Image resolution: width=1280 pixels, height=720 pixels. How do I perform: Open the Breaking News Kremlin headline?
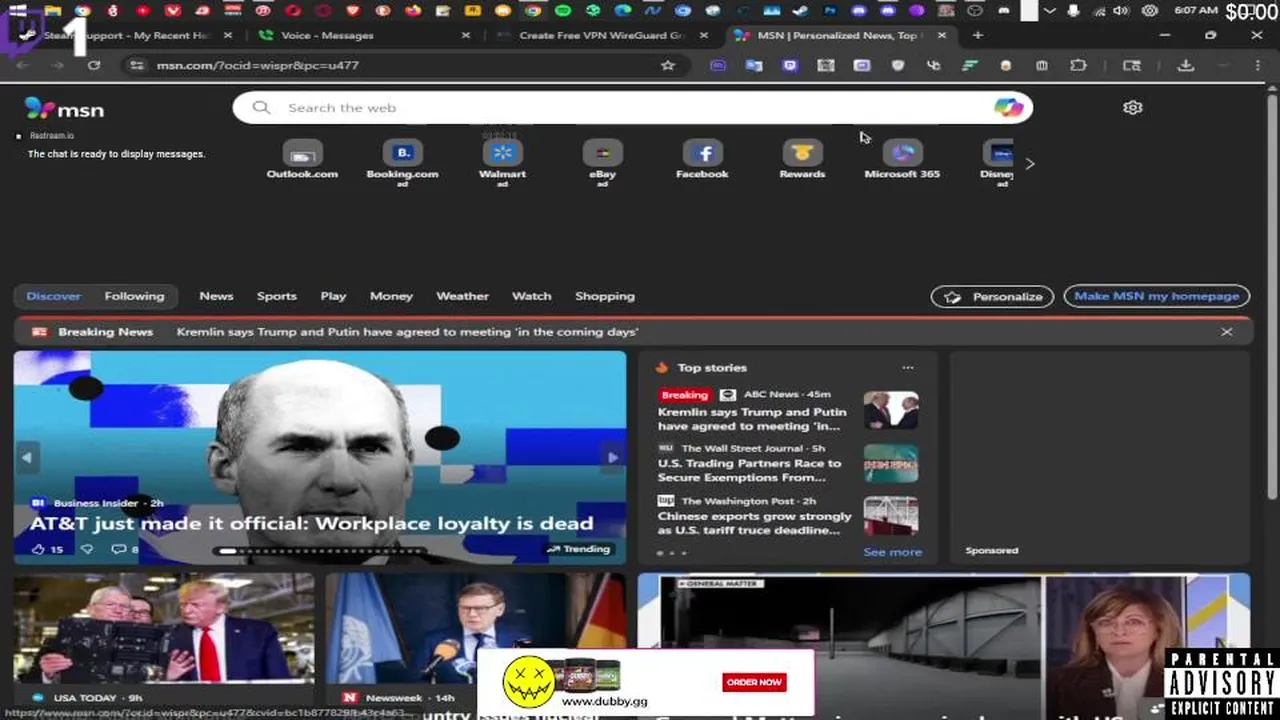[407, 332]
